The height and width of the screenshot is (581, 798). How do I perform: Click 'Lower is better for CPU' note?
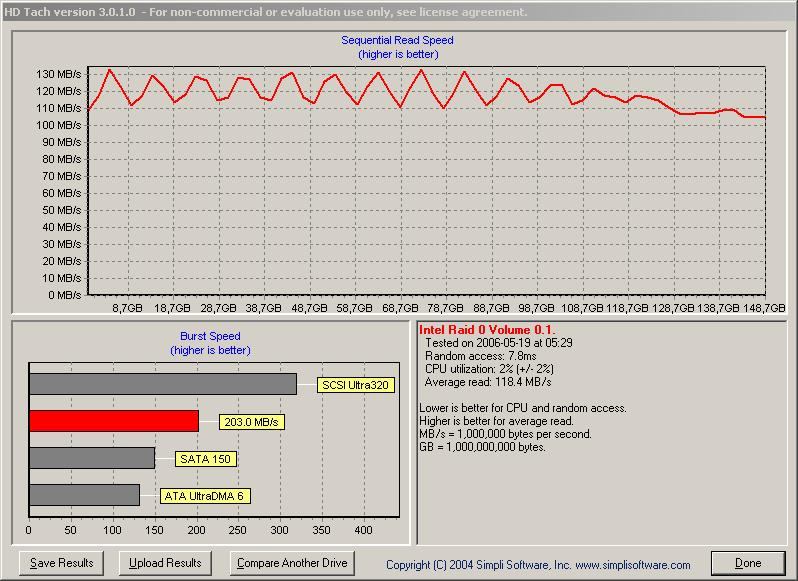click(x=523, y=408)
